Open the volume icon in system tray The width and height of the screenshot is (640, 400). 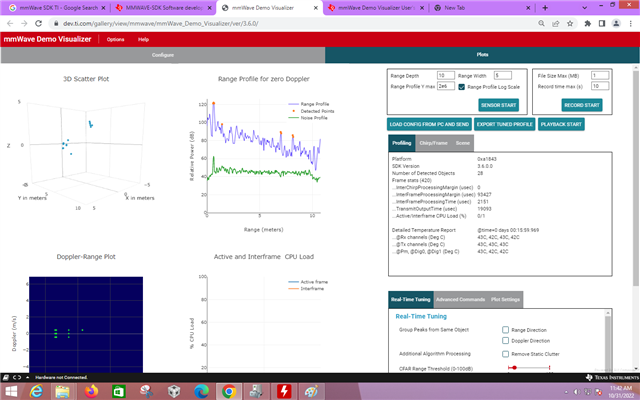coord(577,392)
